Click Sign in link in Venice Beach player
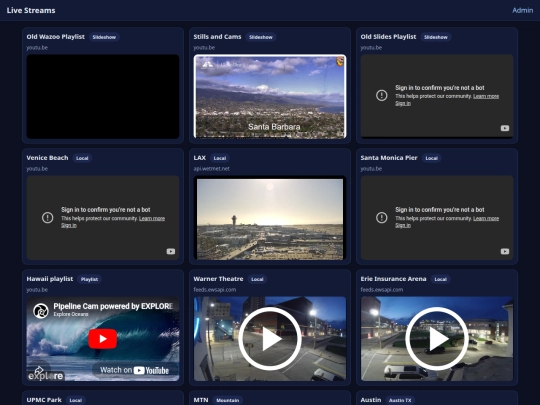Image resolution: width=540 pixels, height=405 pixels. tap(69, 225)
